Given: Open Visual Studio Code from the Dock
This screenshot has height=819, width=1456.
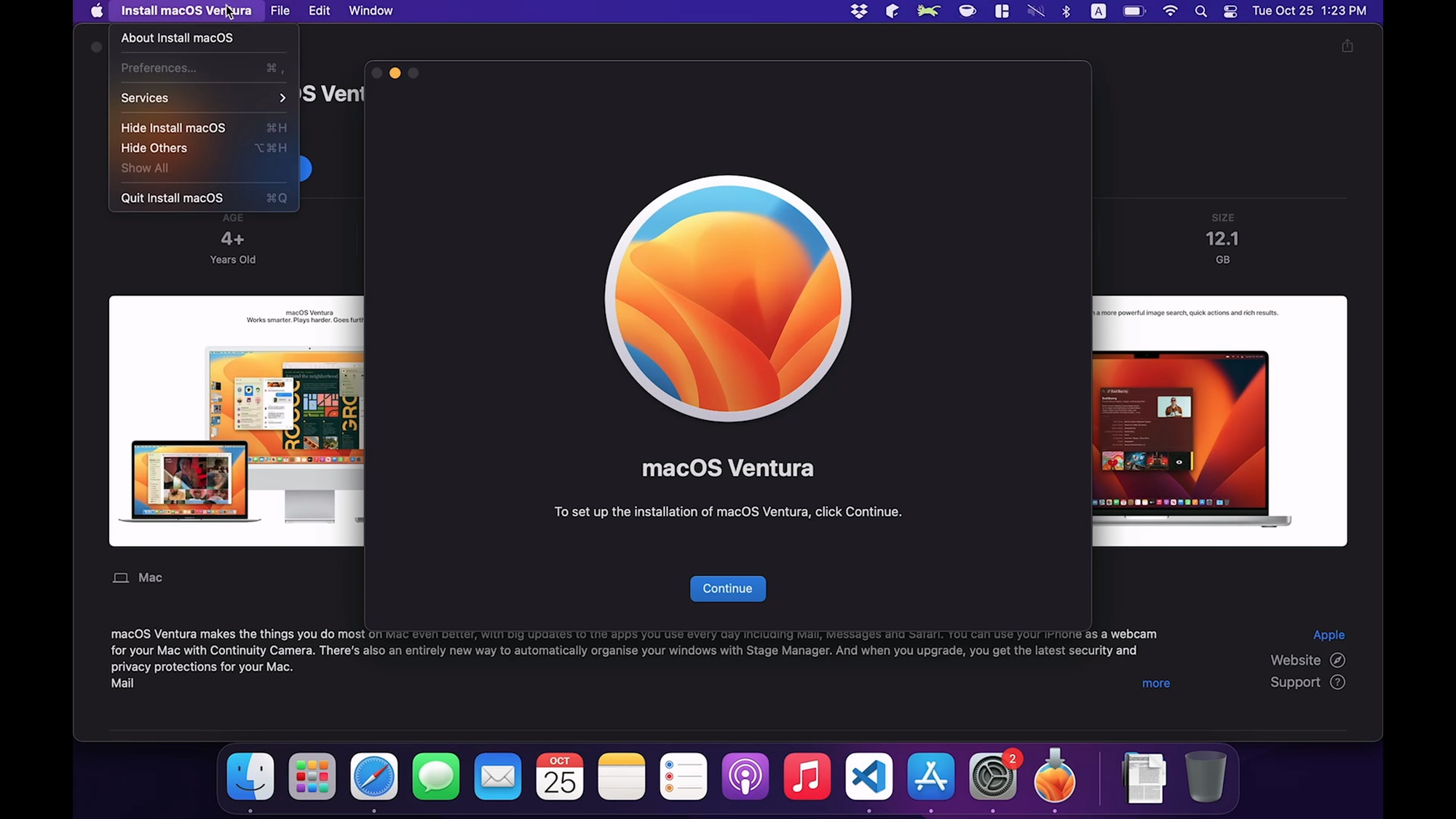Looking at the screenshot, I should point(869,777).
